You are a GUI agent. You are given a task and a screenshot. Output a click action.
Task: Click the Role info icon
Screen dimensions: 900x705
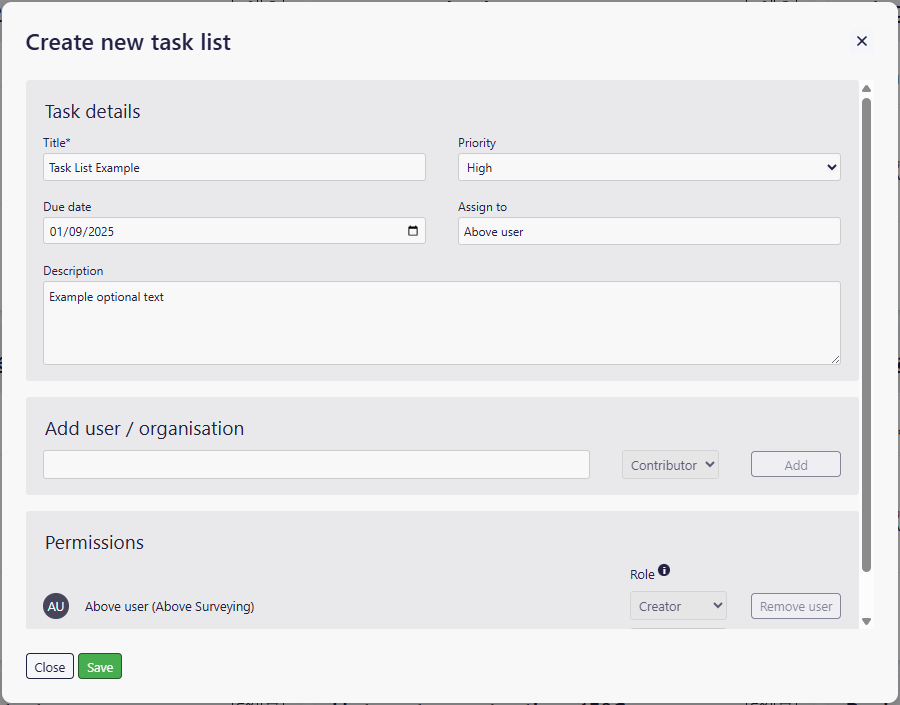(664, 570)
